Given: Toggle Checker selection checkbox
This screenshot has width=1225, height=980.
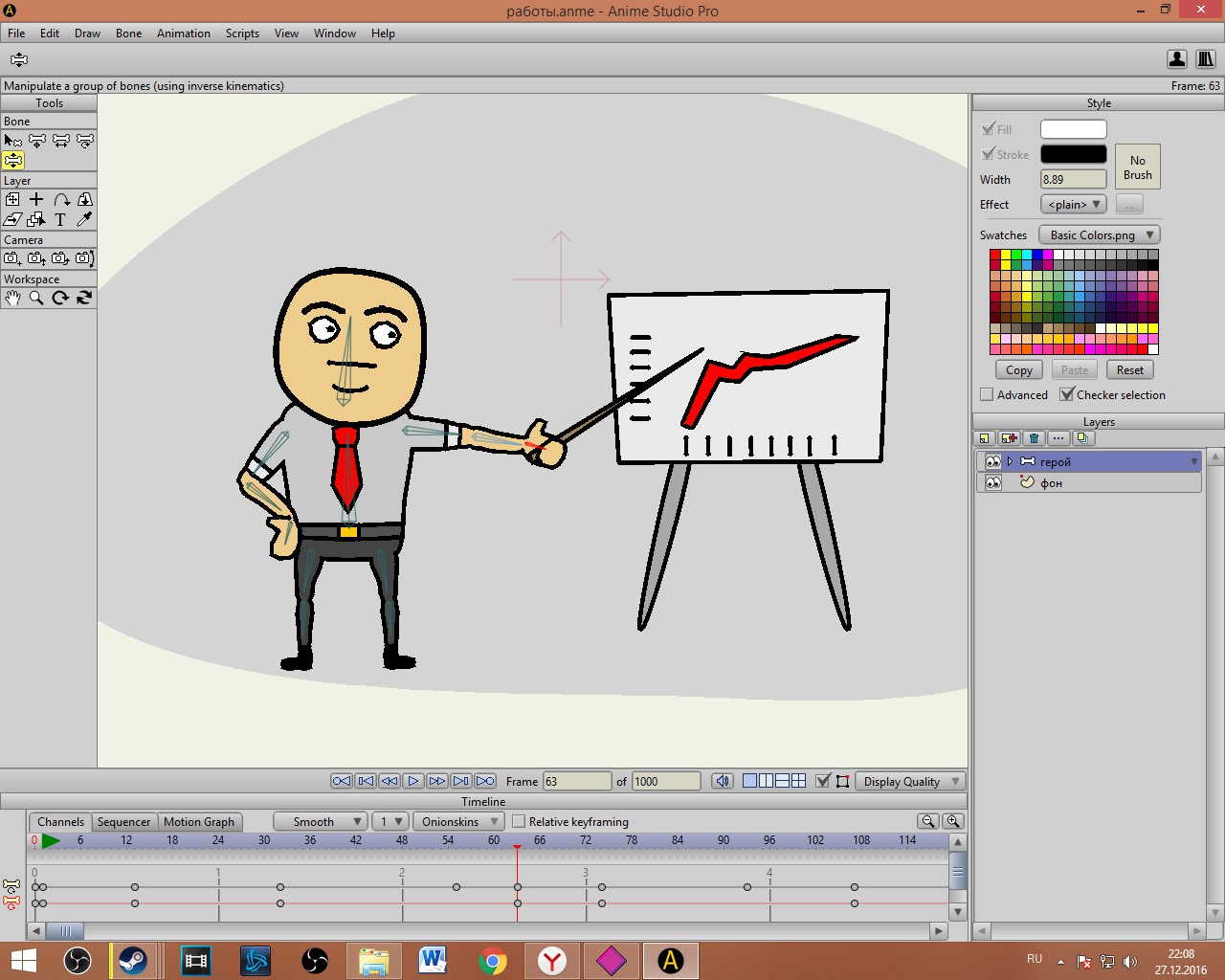Looking at the screenshot, I should coord(1067,394).
